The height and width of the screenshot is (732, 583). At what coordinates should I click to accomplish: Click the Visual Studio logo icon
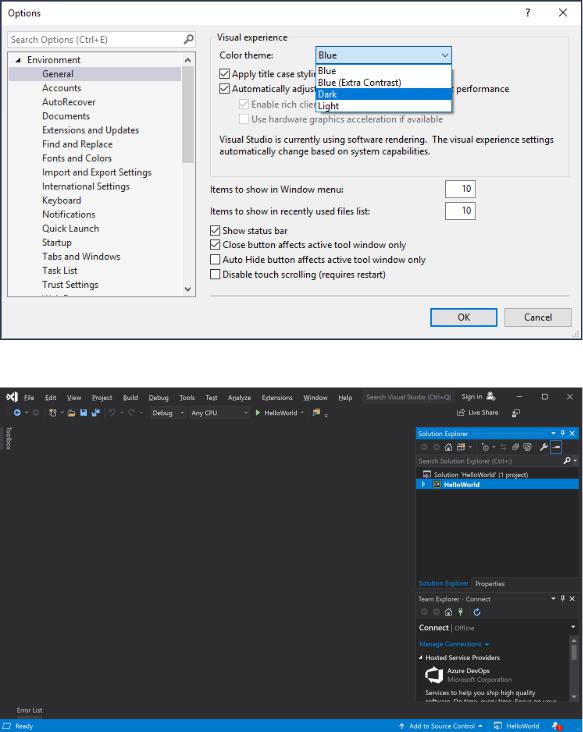(x=12, y=397)
